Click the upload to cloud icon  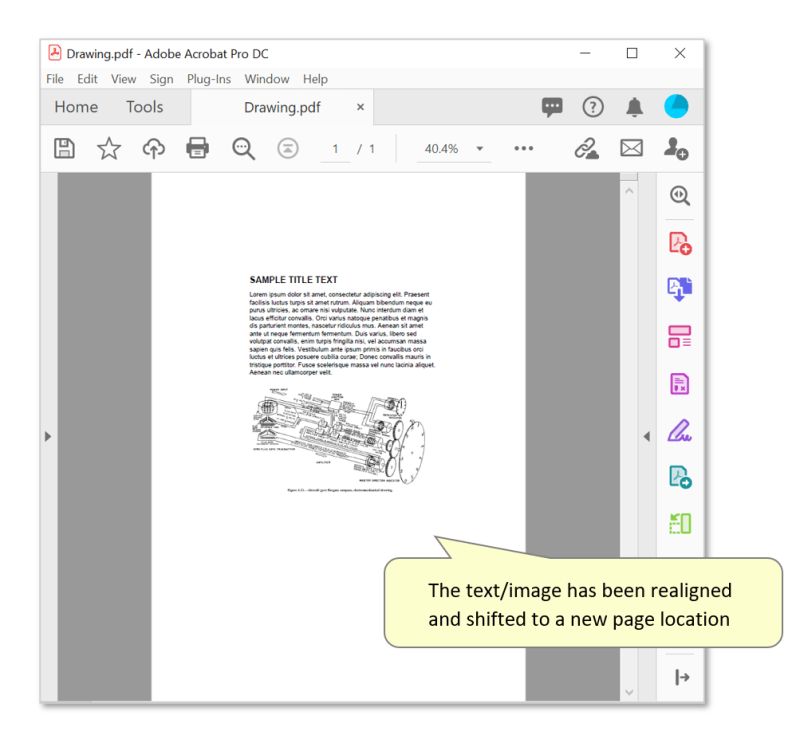point(153,147)
